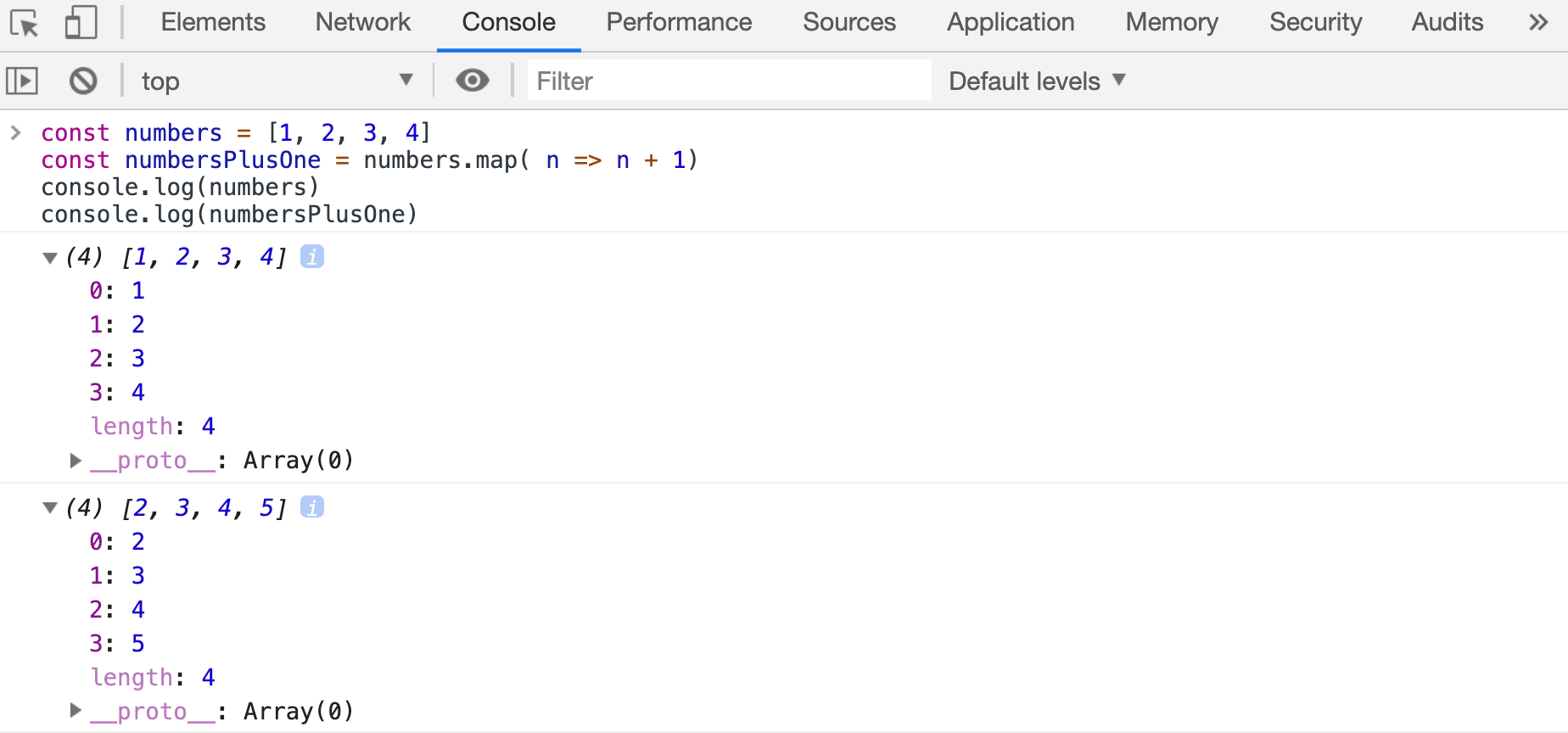Open the Security tab

[1315, 22]
